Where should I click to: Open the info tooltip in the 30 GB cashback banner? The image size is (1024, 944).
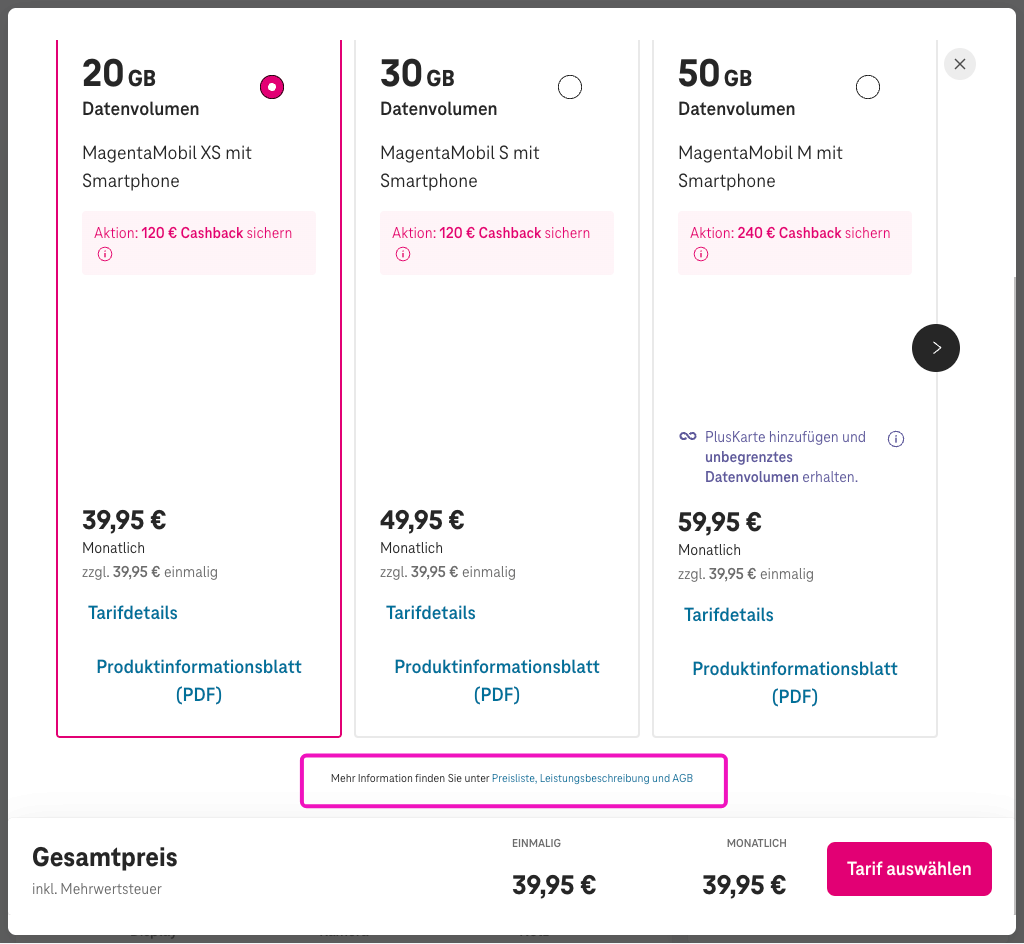(x=402, y=254)
